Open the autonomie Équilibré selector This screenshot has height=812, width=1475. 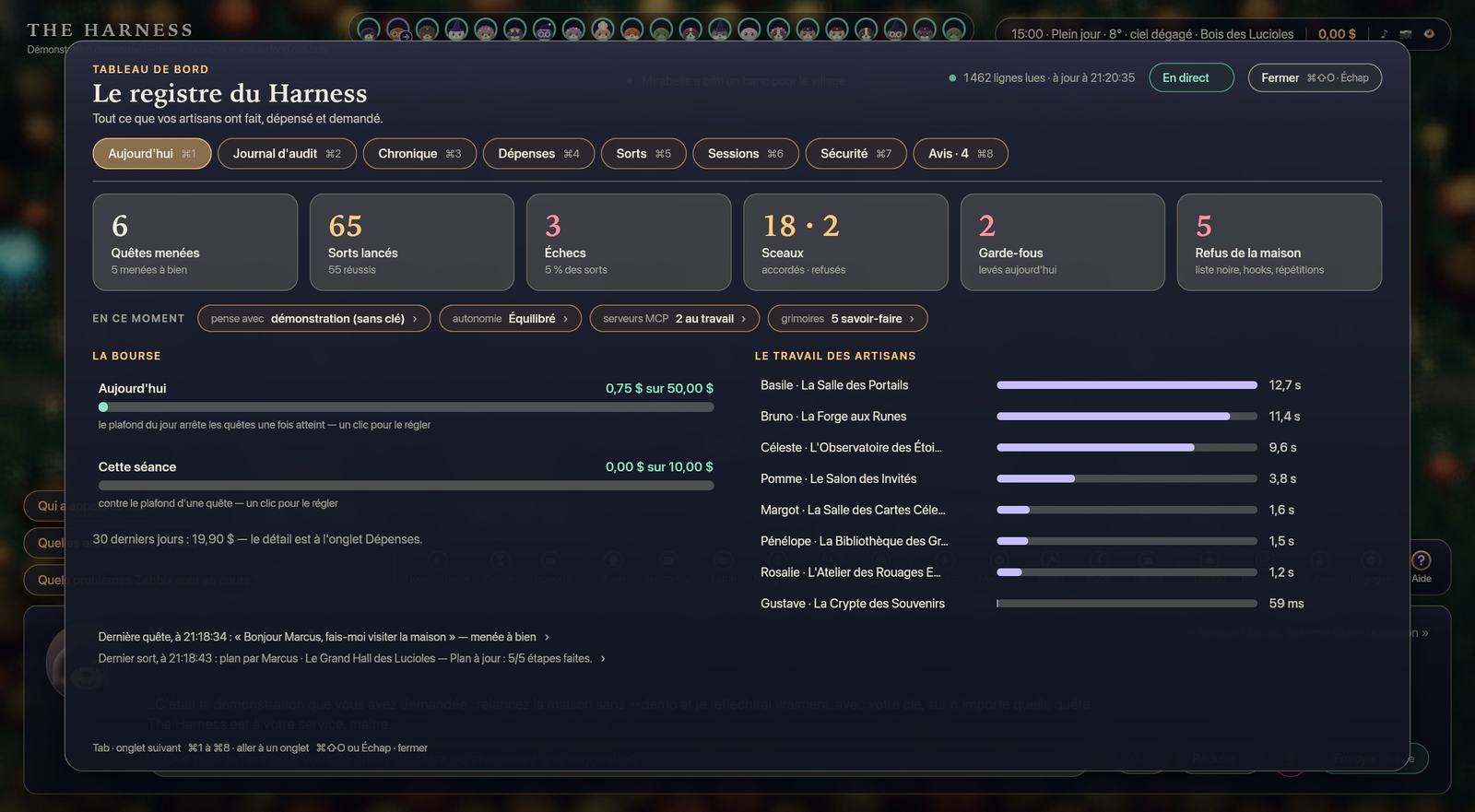click(510, 319)
